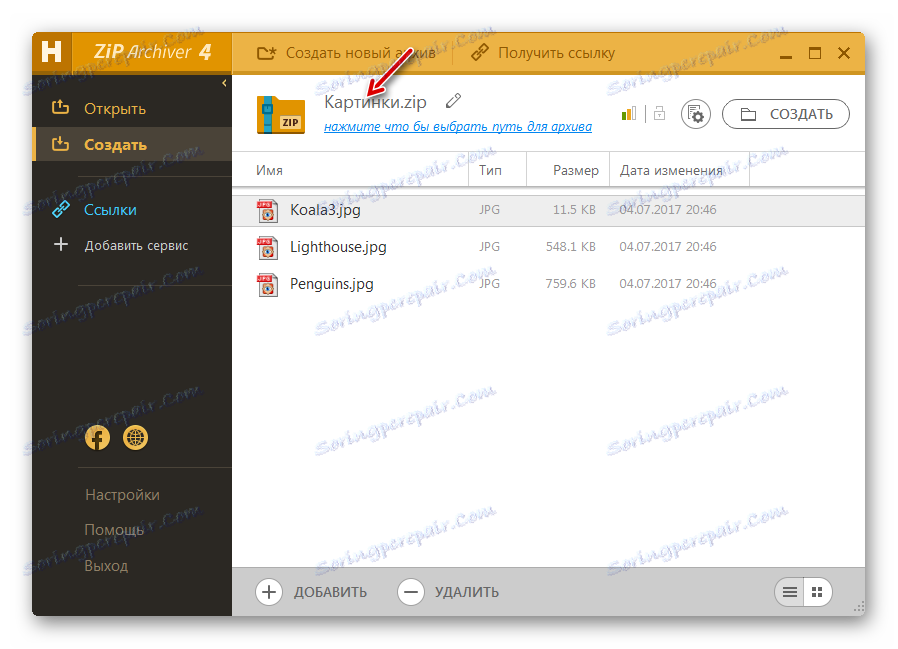
Task: Select the Penguins.jpg file row
Action: point(549,284)
